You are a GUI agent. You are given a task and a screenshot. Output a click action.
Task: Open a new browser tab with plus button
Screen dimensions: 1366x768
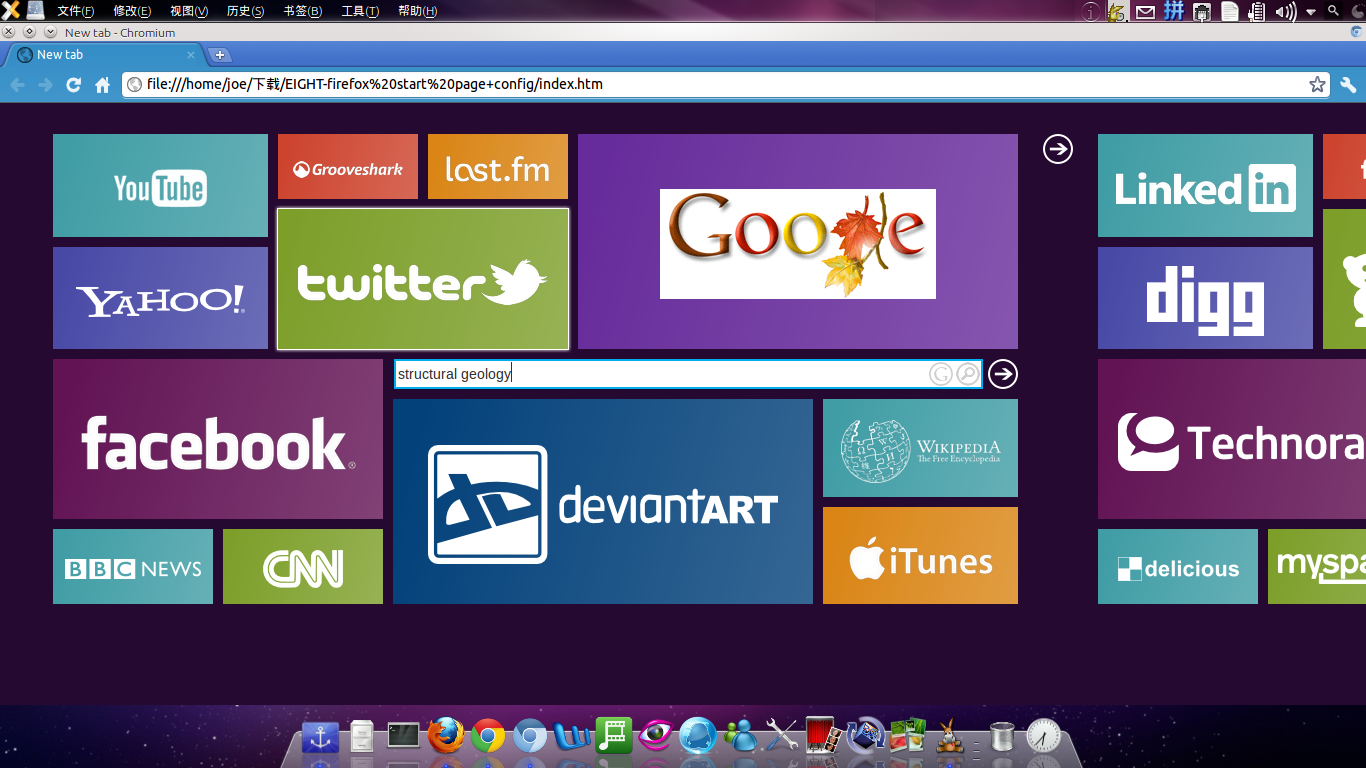[x=220, y=55]
